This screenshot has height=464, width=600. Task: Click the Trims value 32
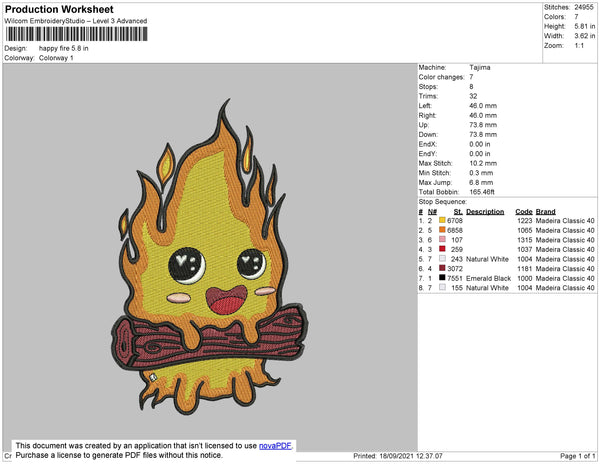(x=473, y=96)
